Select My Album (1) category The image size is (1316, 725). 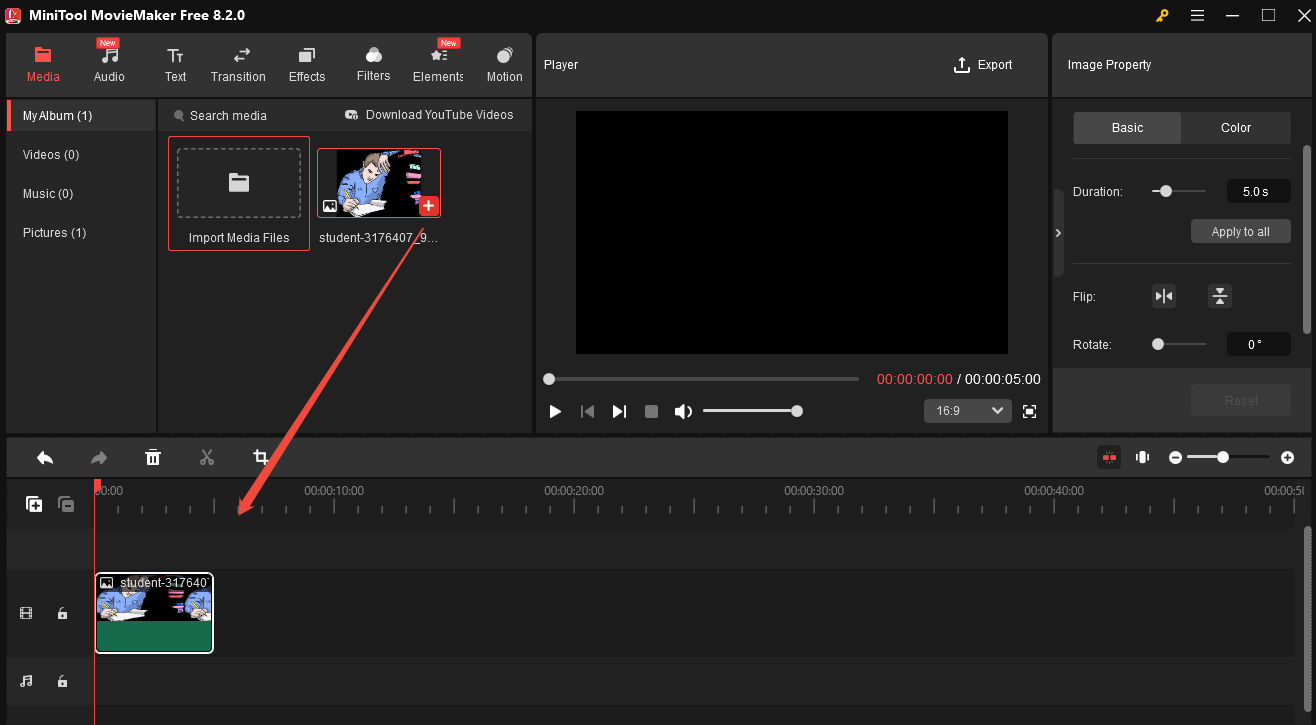pyautogui.click(x=82, y=116)
